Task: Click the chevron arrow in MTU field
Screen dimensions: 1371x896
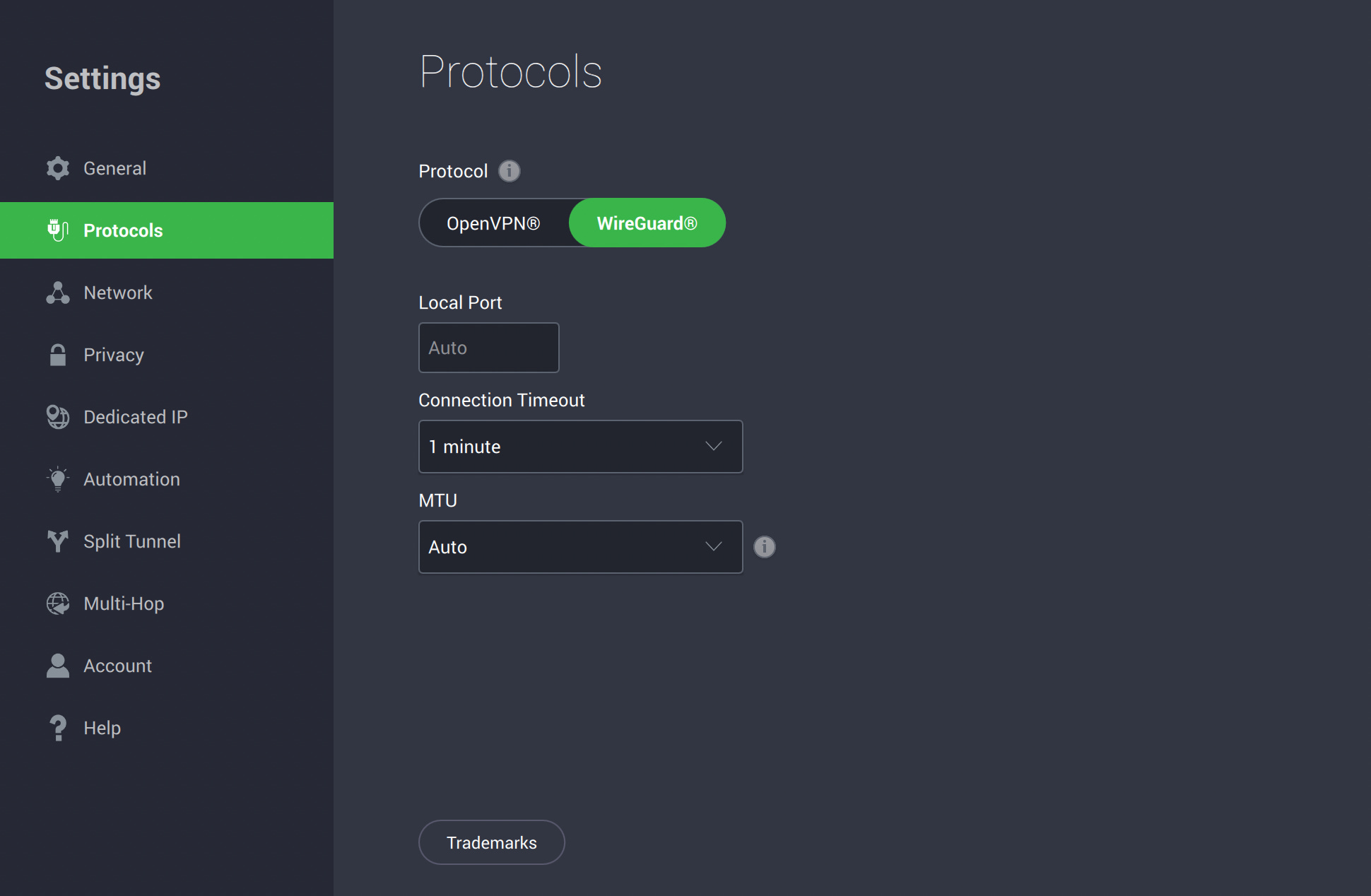Action: tap(714, 547)
